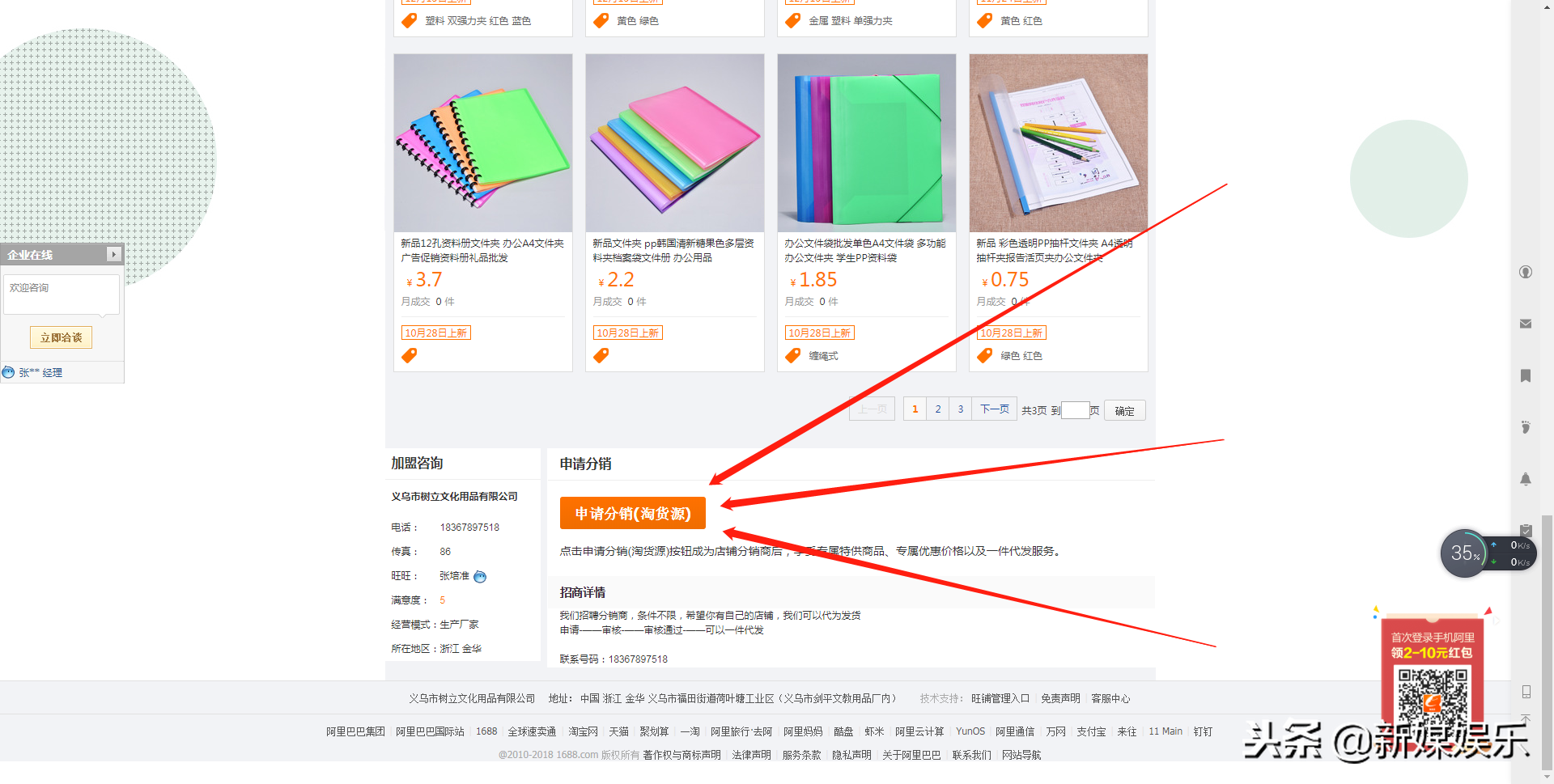Open the mobile phone sidebar icon

point(1526,692)
